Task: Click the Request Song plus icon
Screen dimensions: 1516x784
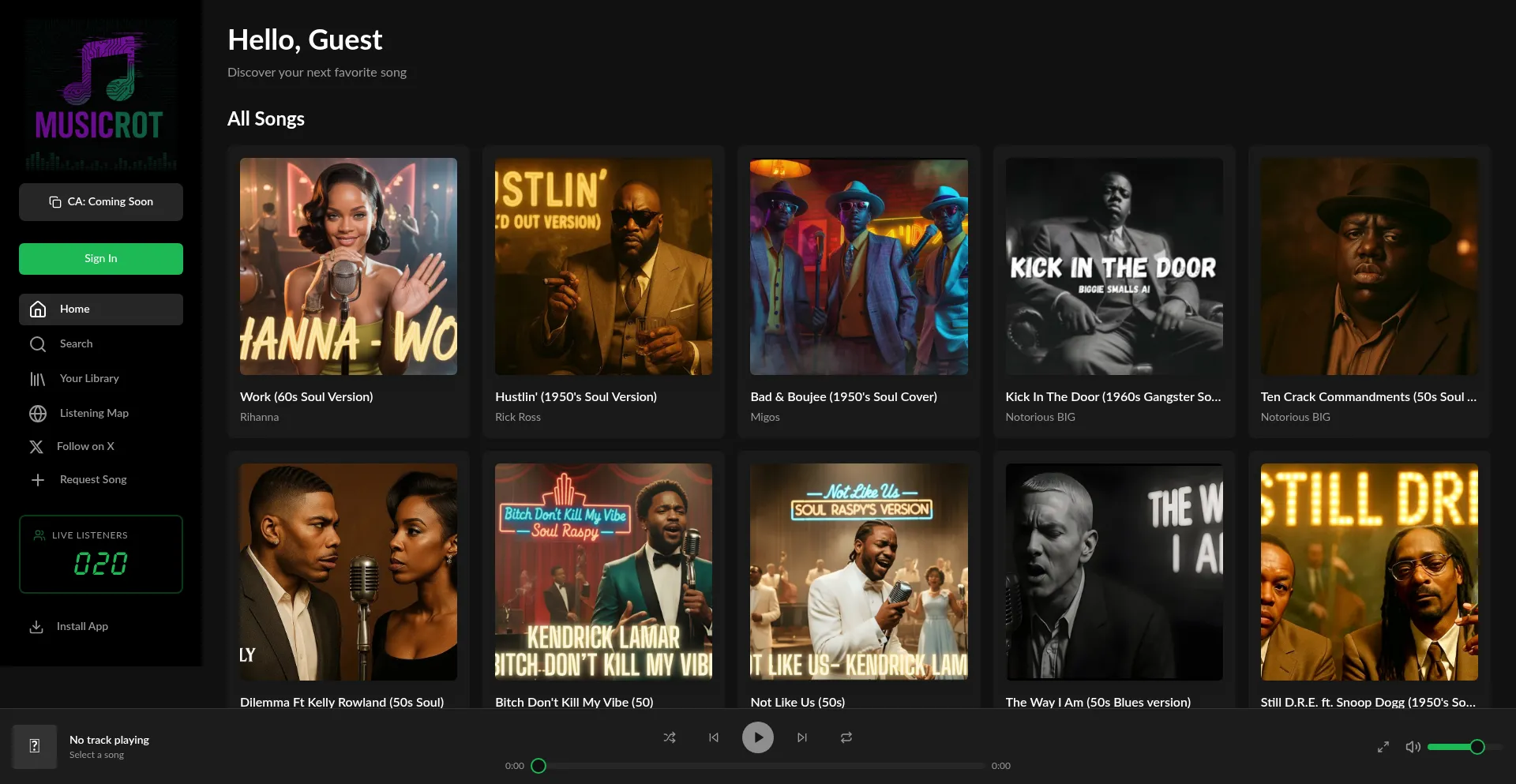Action: pyautogui.click(x=38, y=479)
